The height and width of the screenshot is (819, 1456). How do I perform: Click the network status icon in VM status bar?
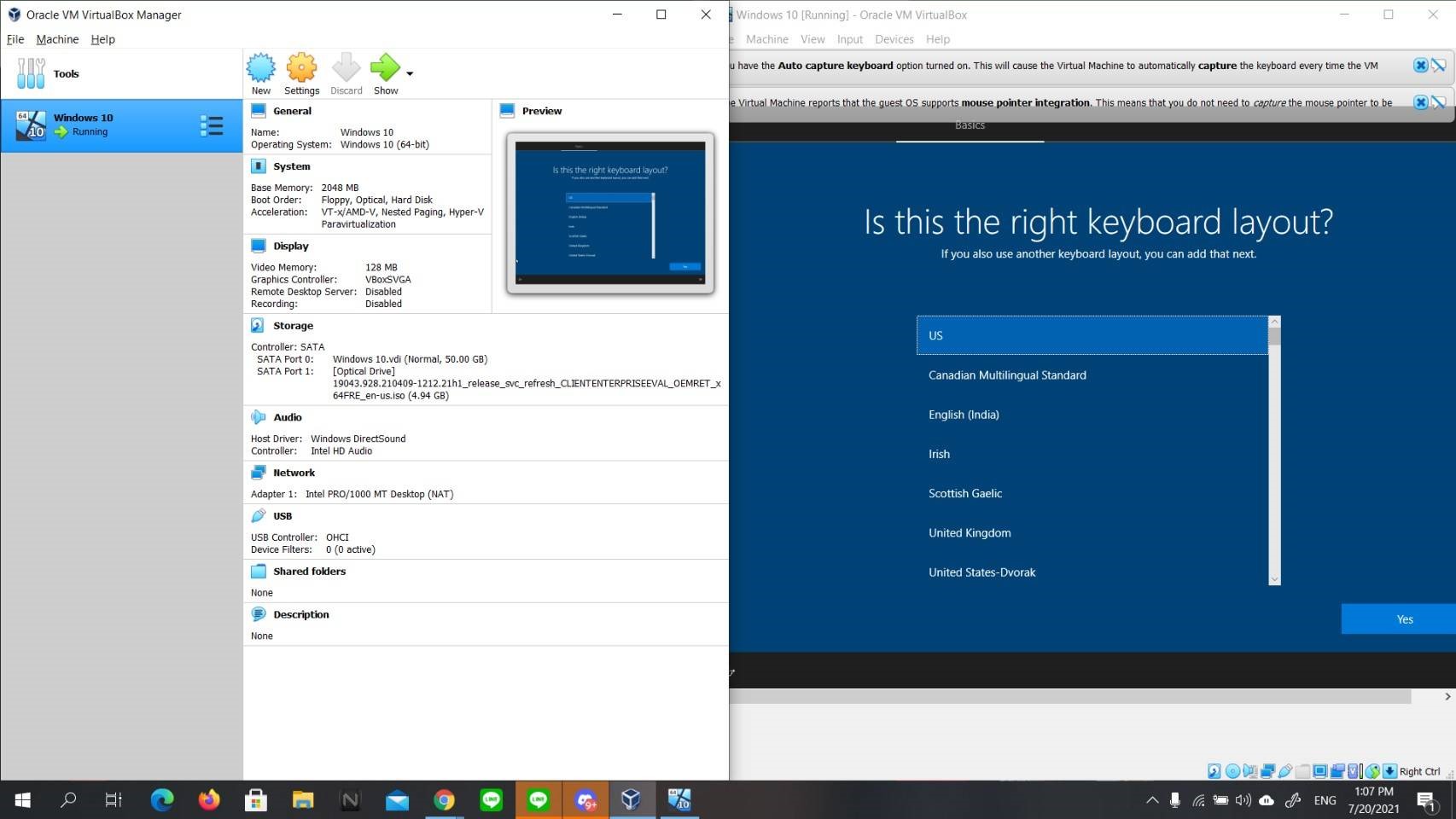[x=1267, y=771]
